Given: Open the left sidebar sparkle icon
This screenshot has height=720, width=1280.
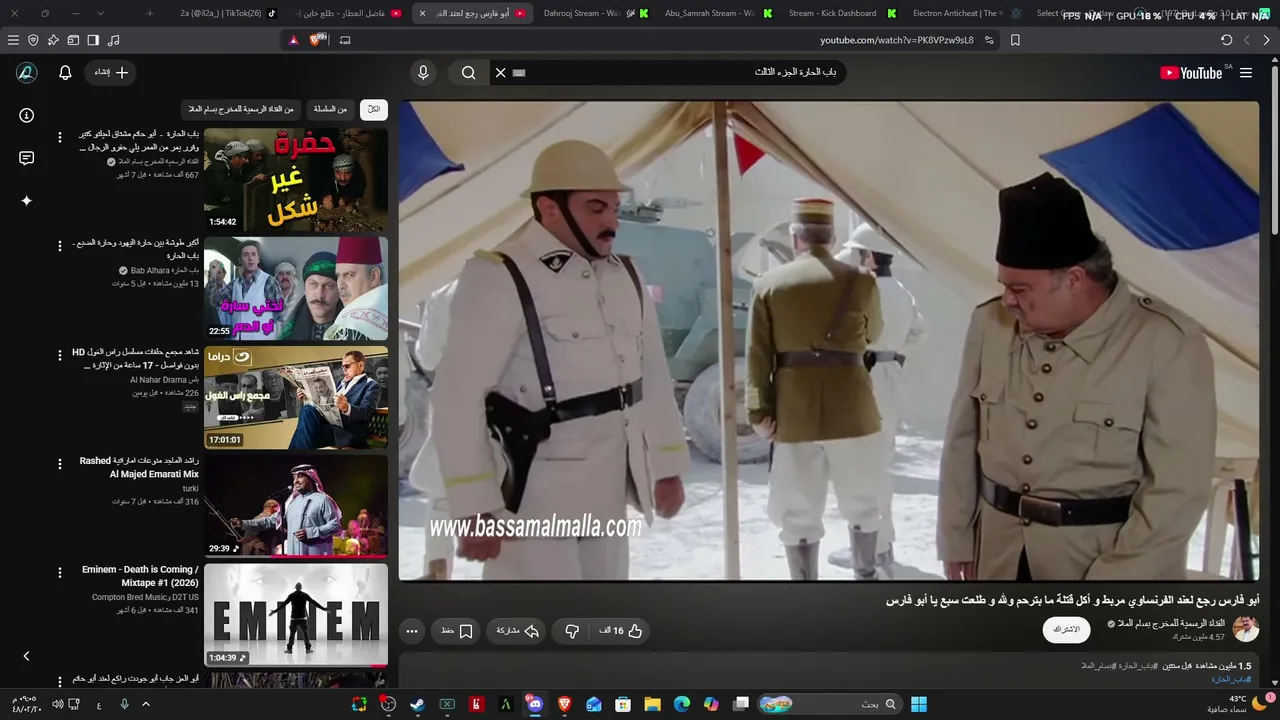Looking at the screenshot, I should tap(27, 200).
